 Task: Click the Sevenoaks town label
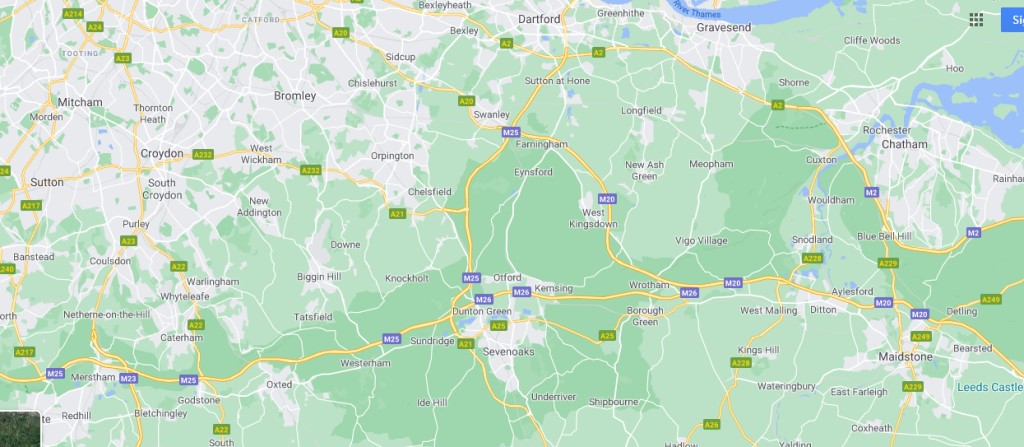pos(508,352)
